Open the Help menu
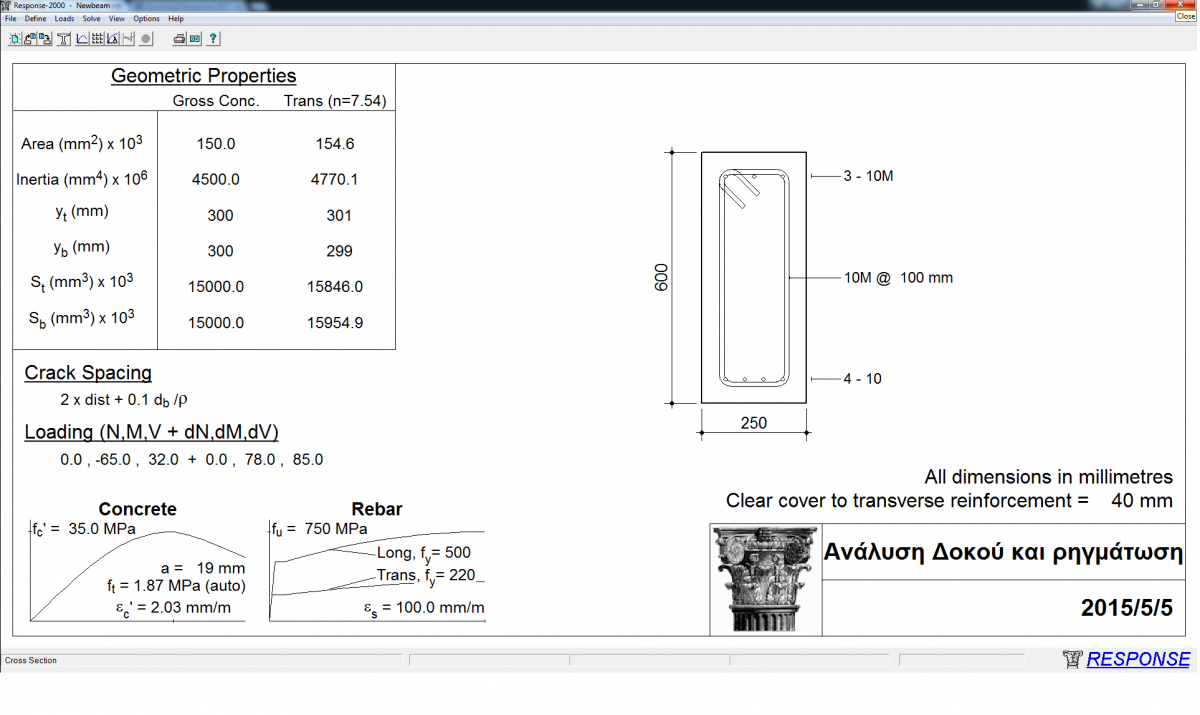Image resolution: width=1200 pixels, height=715 pixels. click(176, 18)
